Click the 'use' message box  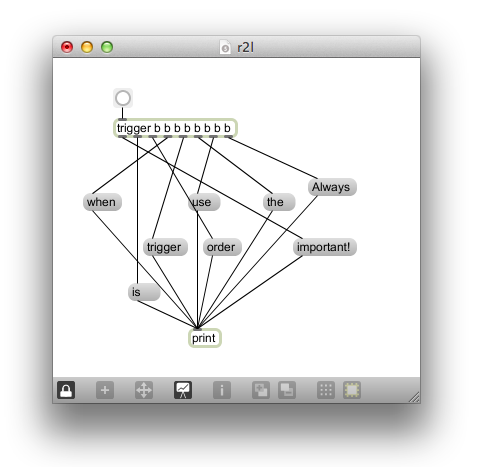(x=204, y=202)
